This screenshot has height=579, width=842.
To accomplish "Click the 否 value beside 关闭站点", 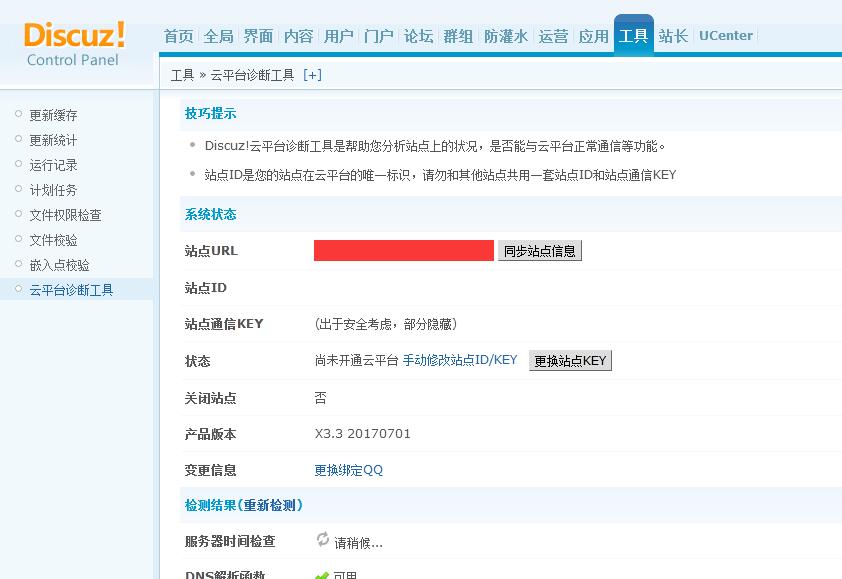I will (x=321, y=398).
